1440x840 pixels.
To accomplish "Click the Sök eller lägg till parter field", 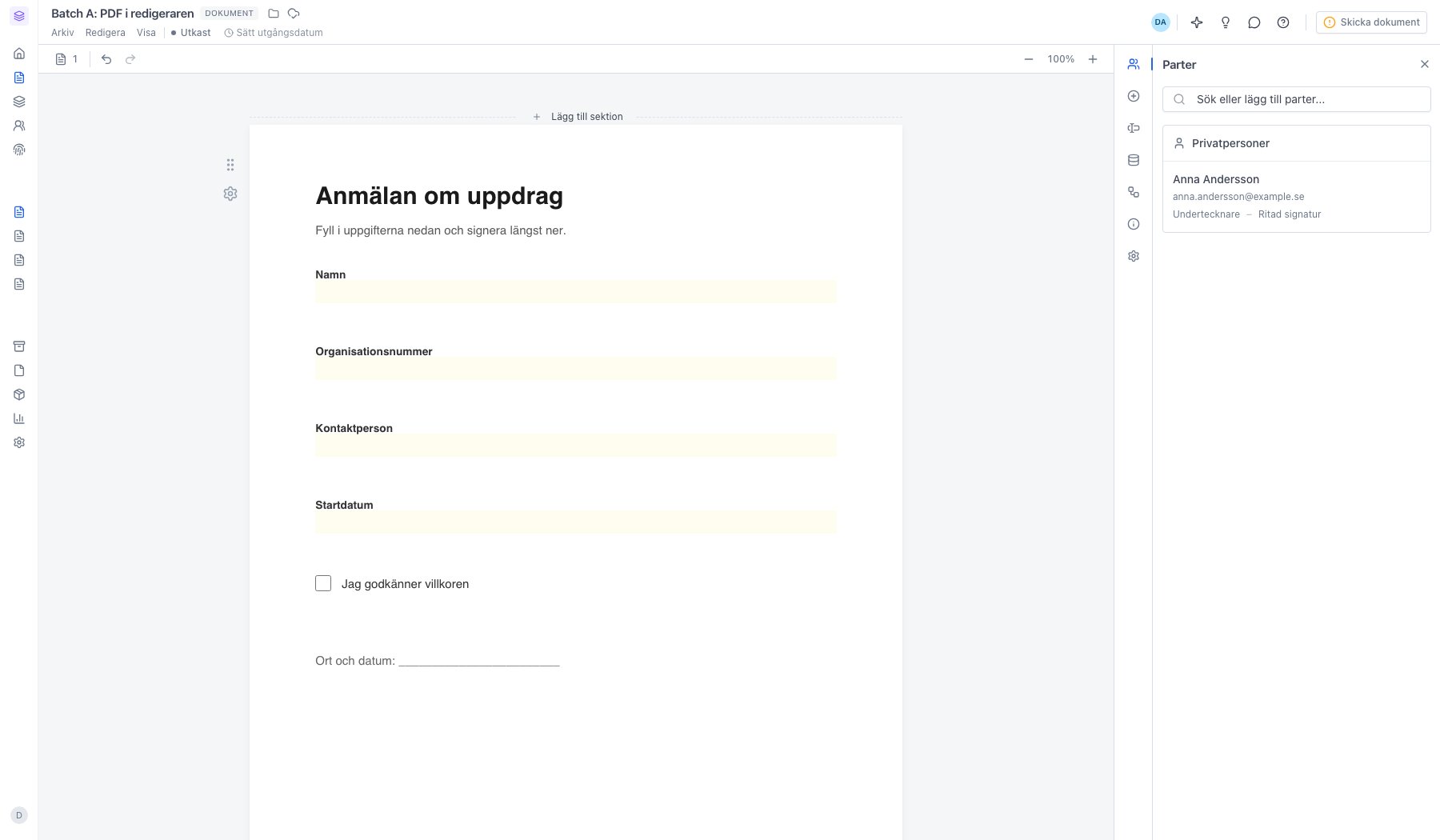I will [x=1296, y=99].
